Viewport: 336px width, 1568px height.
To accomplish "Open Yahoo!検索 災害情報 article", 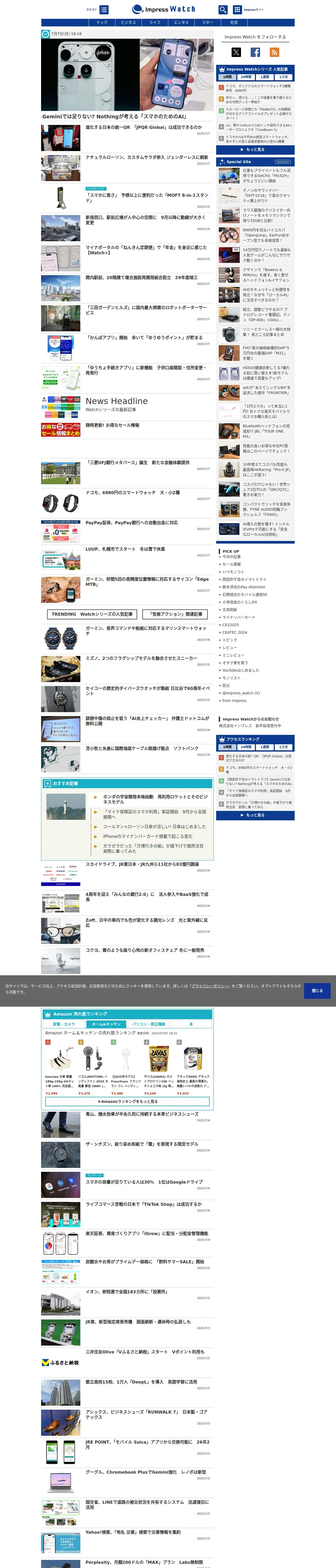I will click(133, 1532).
